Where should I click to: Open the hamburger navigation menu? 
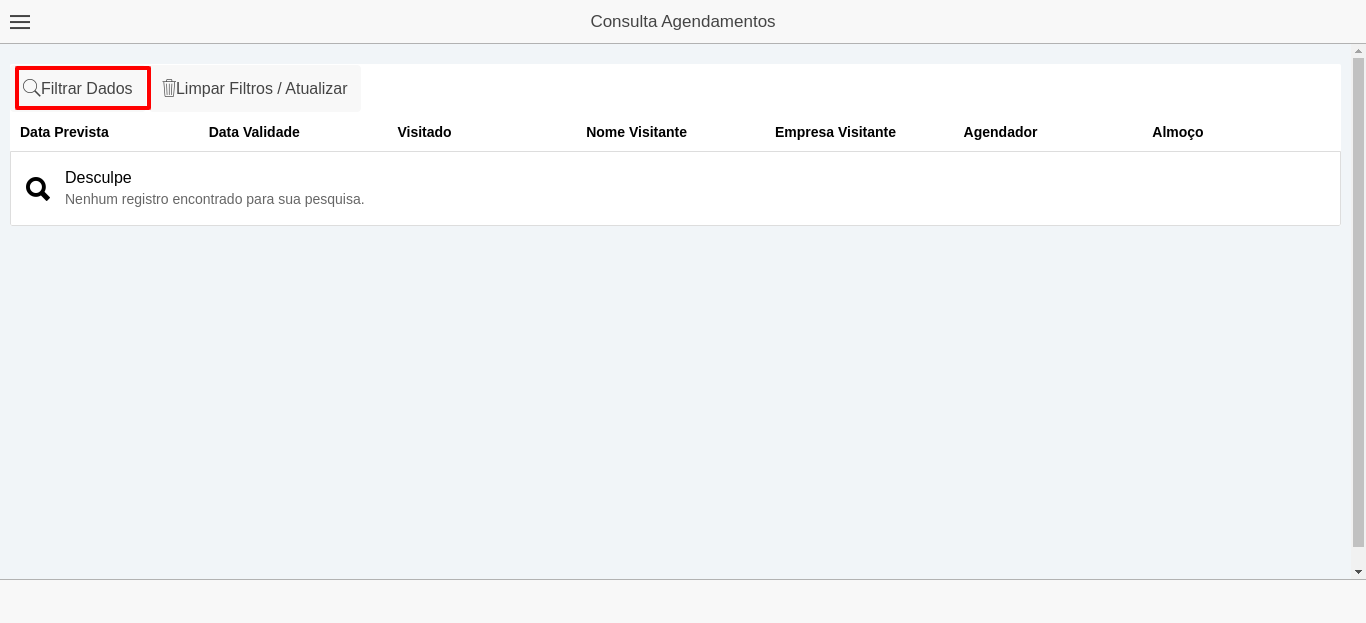coord(20,22)
